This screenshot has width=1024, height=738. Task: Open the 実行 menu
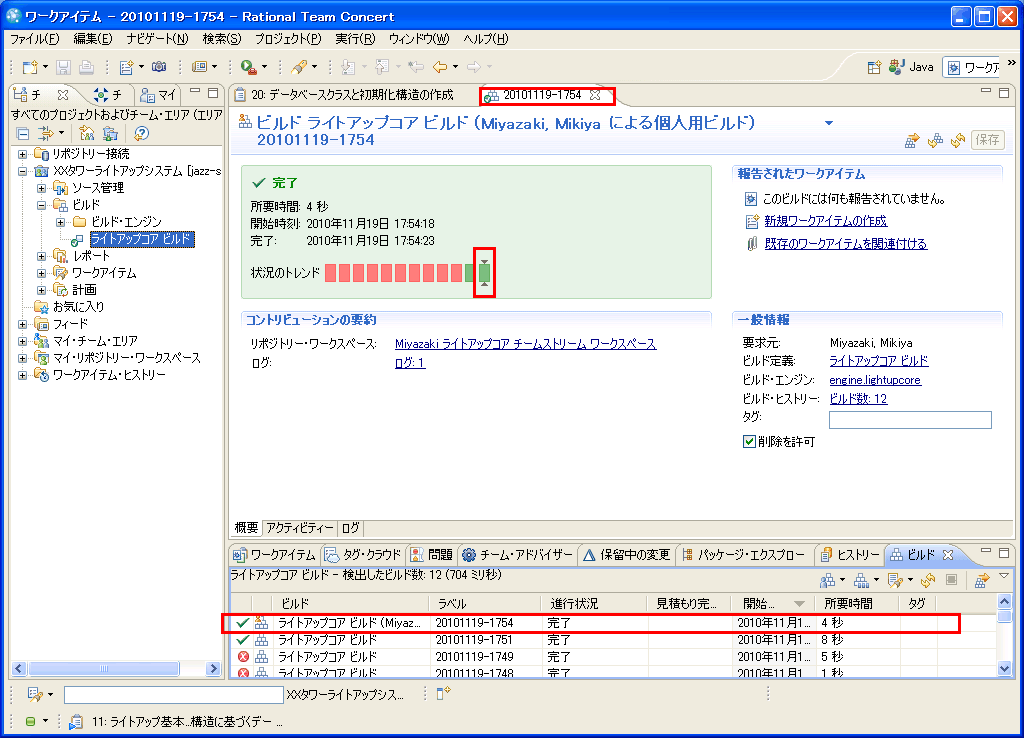point(355,39)
